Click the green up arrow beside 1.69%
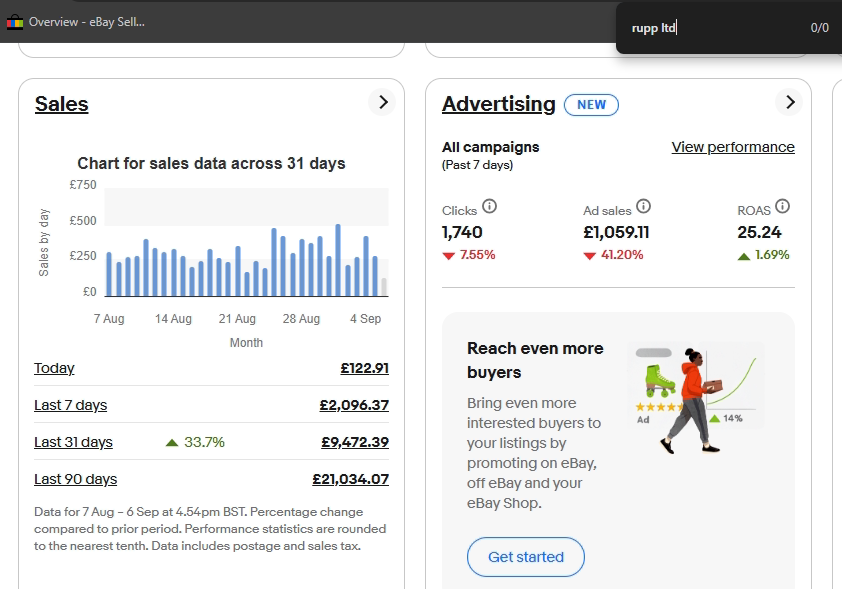Image resolution: width=842 pixels, height=589 pixels. [744, 256]
